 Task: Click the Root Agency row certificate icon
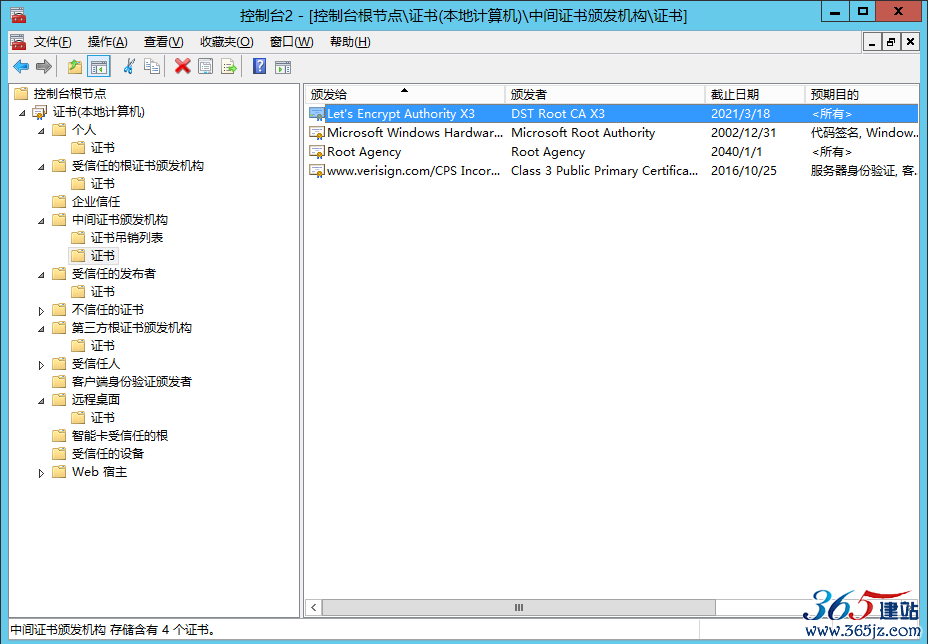coord(317,152)
